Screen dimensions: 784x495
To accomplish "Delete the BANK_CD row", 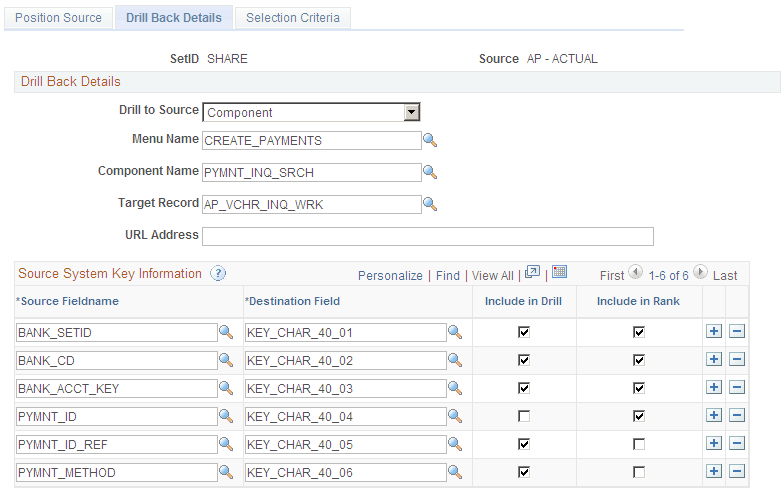I will pos(737,359).
